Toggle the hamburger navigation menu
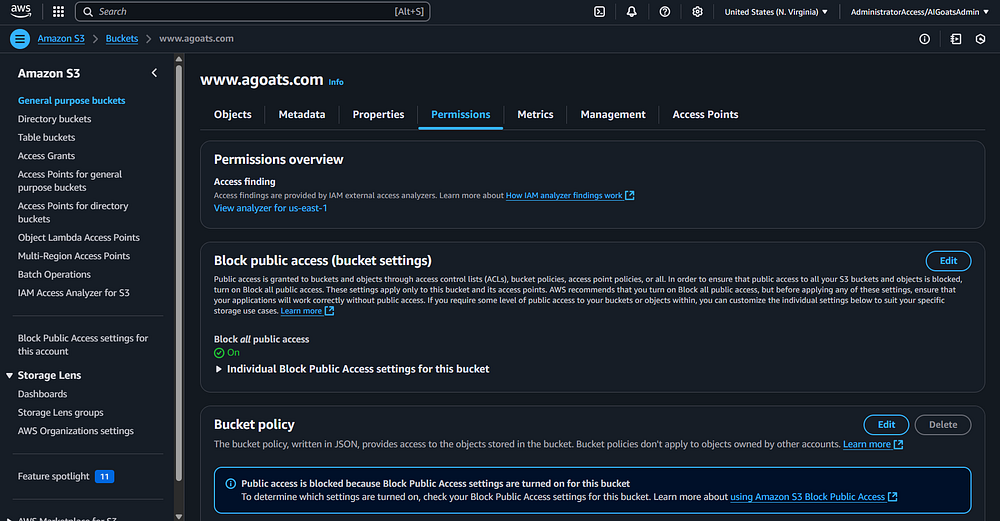1000x521 pixels. [20, 39]
